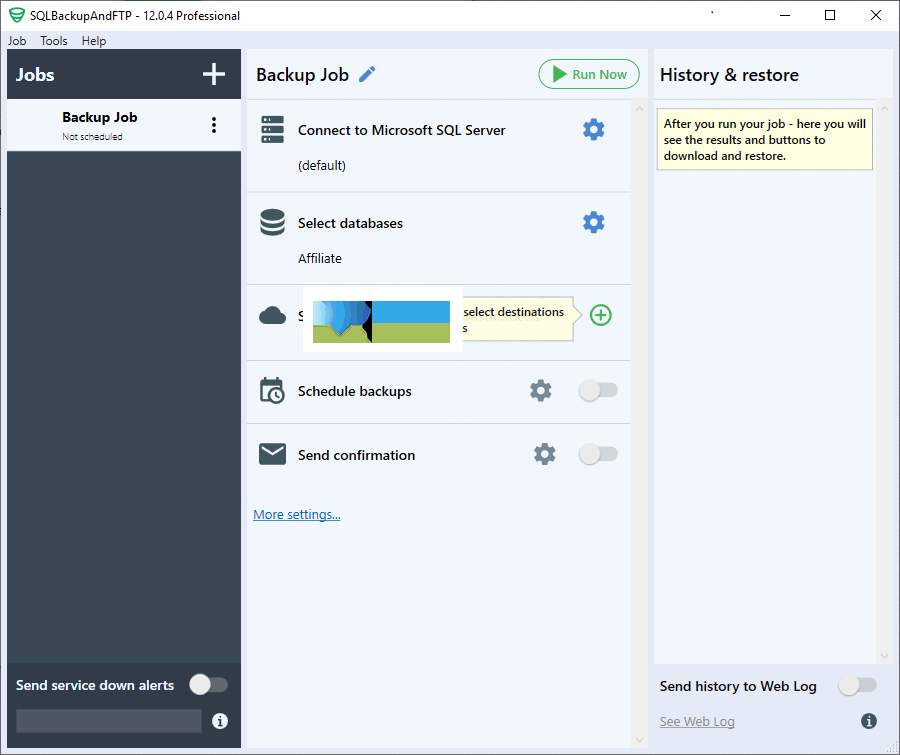Image resolution: width=900 pixels, height=755 pixels.
Task: Click the select destinations tooltip
Action: pyautogui.click(x=519, y=319)
